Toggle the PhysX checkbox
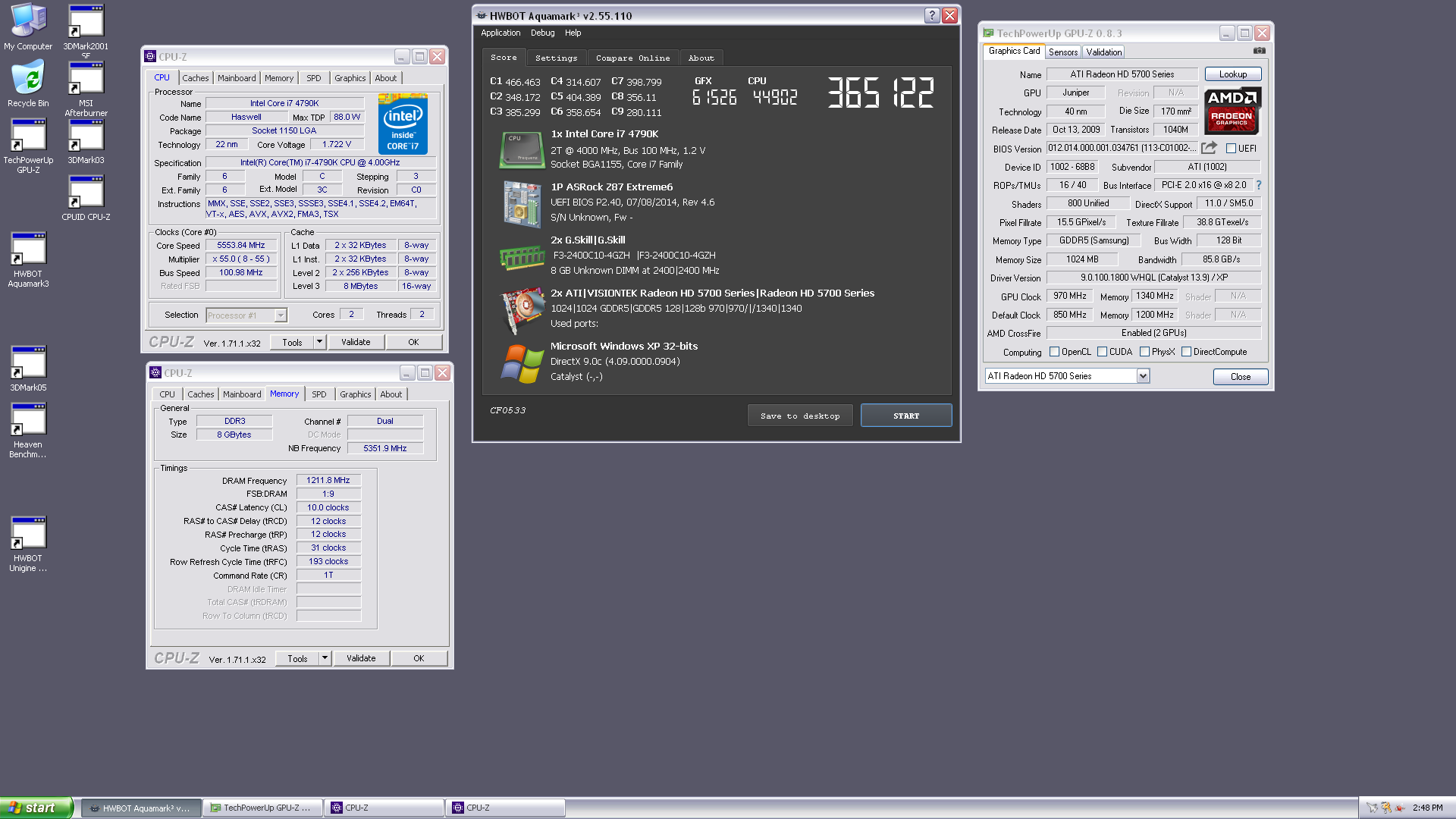The width and height of the screenshot is (1456, 819). (x=1144, y=352)
